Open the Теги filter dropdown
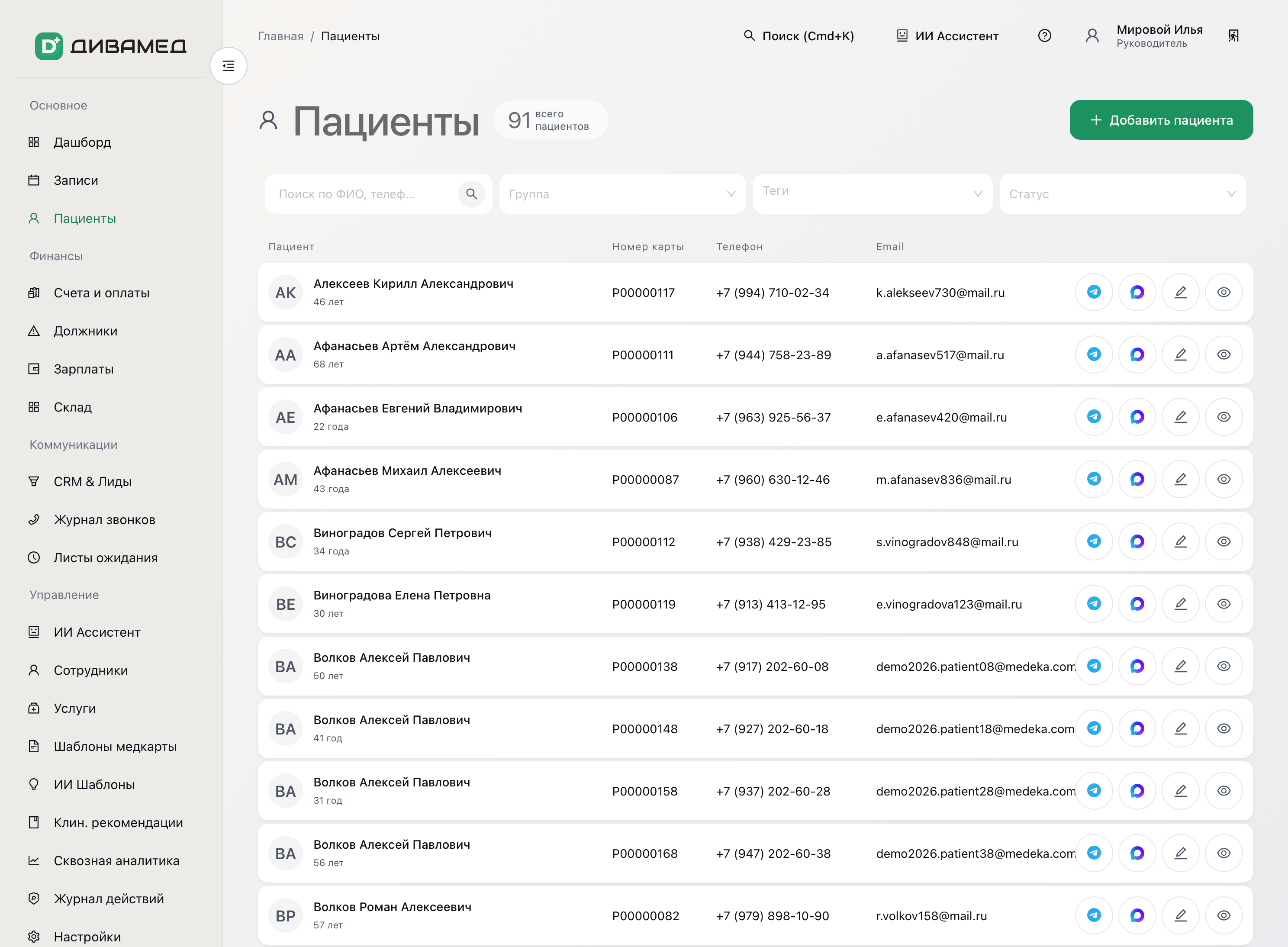Screen dimensions: 1288x947 pos(873,194)
